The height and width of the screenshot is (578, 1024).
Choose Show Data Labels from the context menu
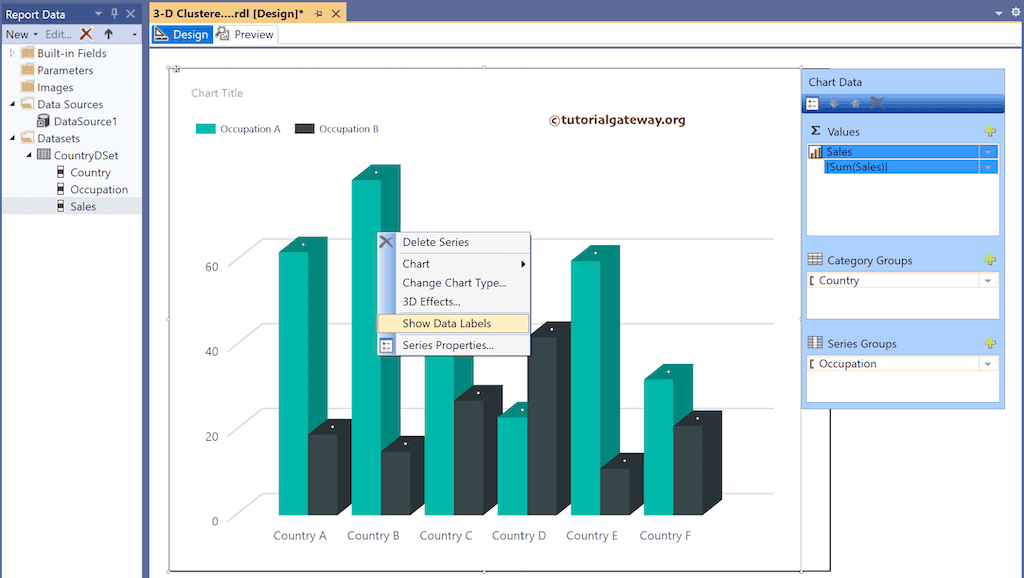tap(447, 323)
